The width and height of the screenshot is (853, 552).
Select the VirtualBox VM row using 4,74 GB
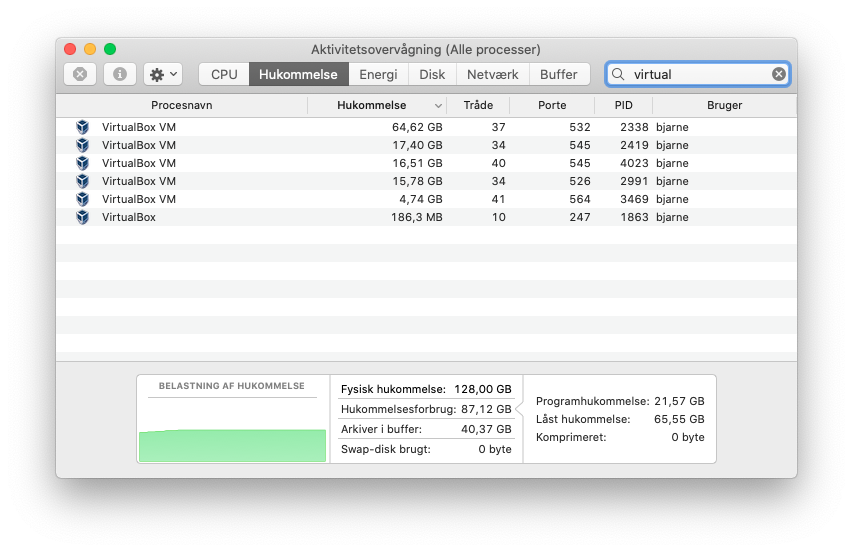pyautogui.click(x=426, y=199)
